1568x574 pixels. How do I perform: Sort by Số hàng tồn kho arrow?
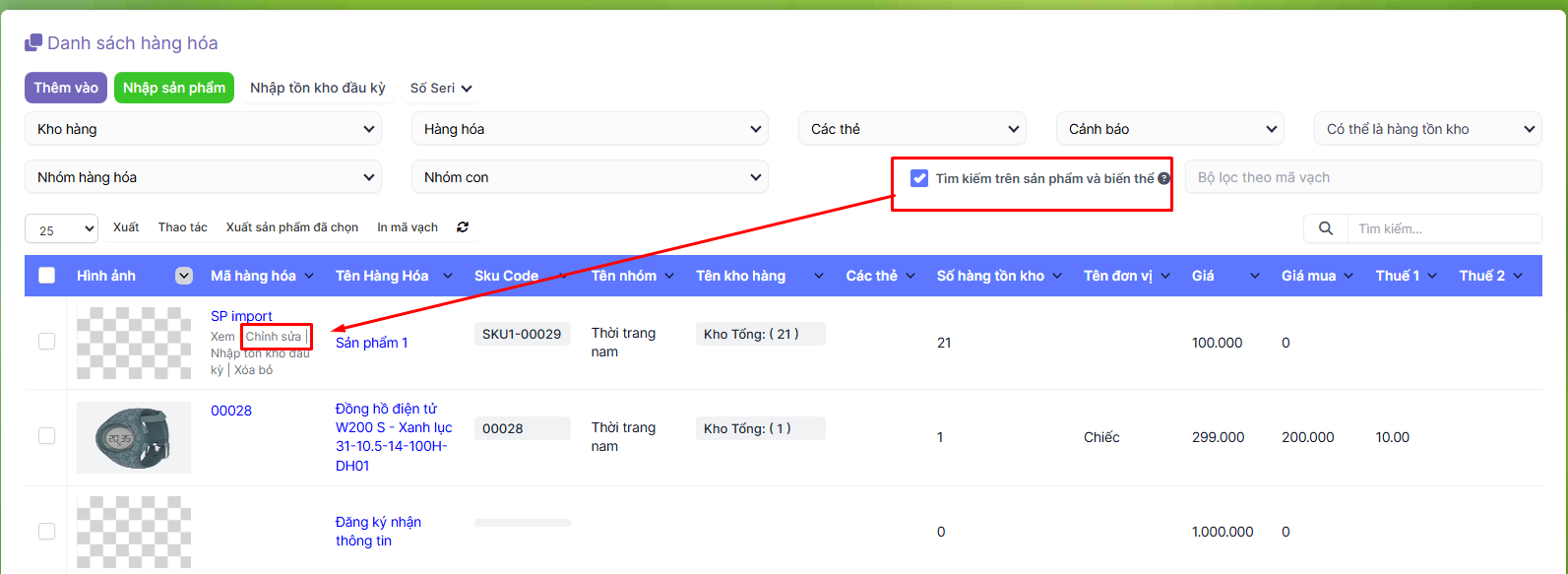tap(1057, 277)
